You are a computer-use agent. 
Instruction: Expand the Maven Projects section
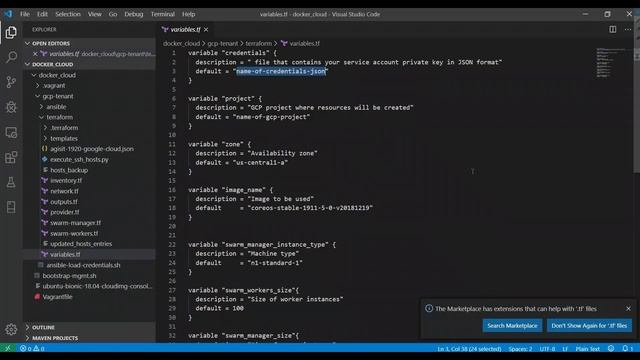(27, 338)
